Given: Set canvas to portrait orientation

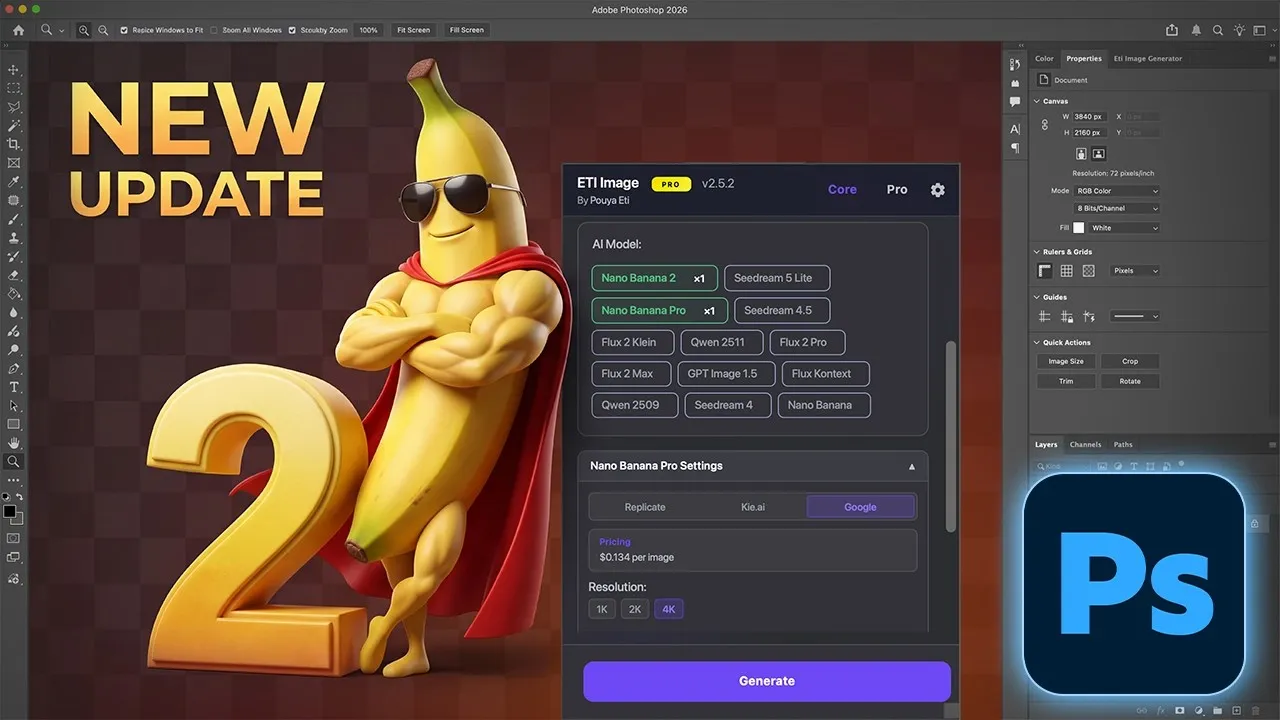Looking at the screenshot, I should point(1081,154).
